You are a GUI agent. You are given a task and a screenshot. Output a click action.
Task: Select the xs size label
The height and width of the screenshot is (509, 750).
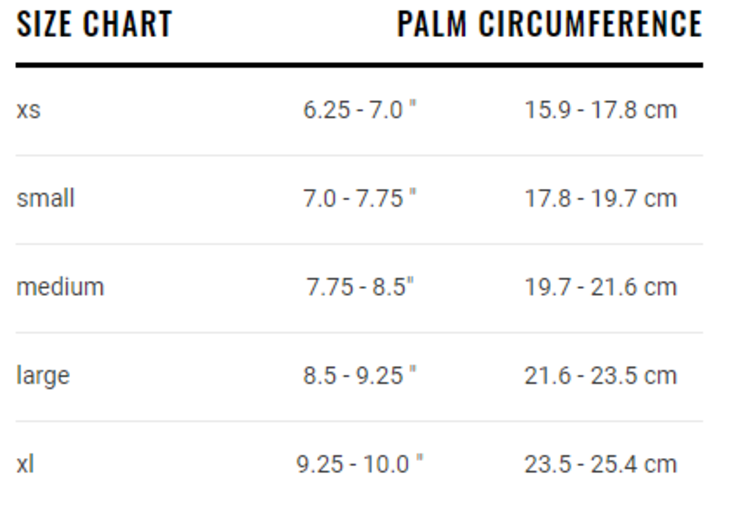28,109
